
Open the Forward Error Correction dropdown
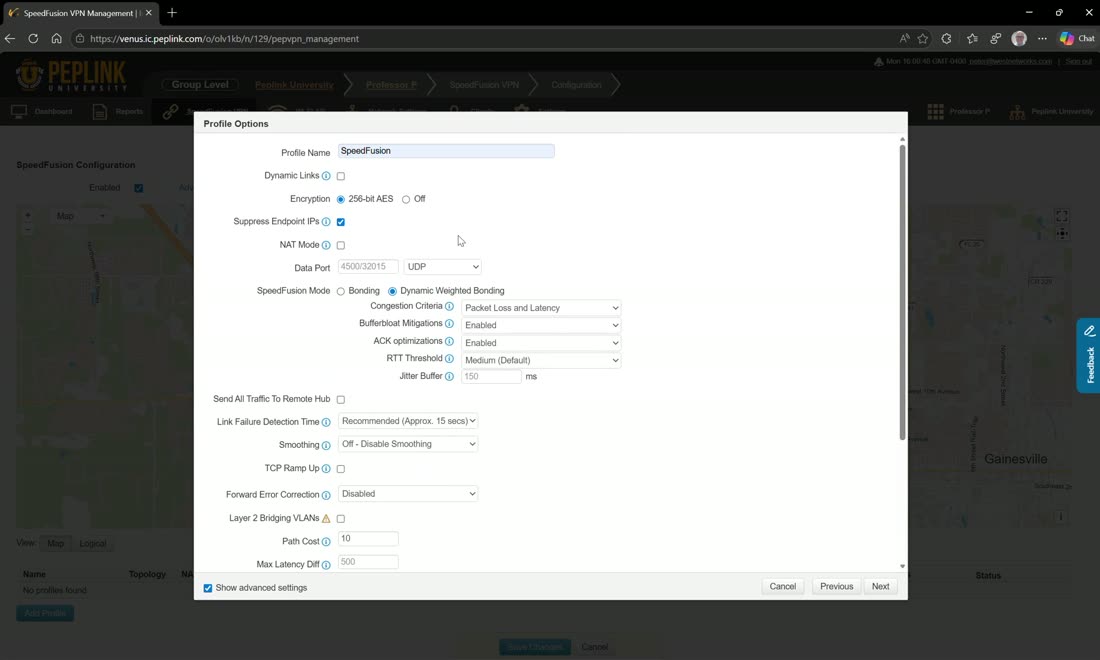point(408,494)
